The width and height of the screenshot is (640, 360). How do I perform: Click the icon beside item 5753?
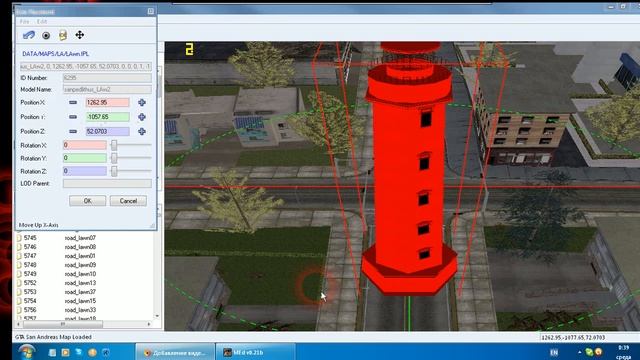click(19, 292)
